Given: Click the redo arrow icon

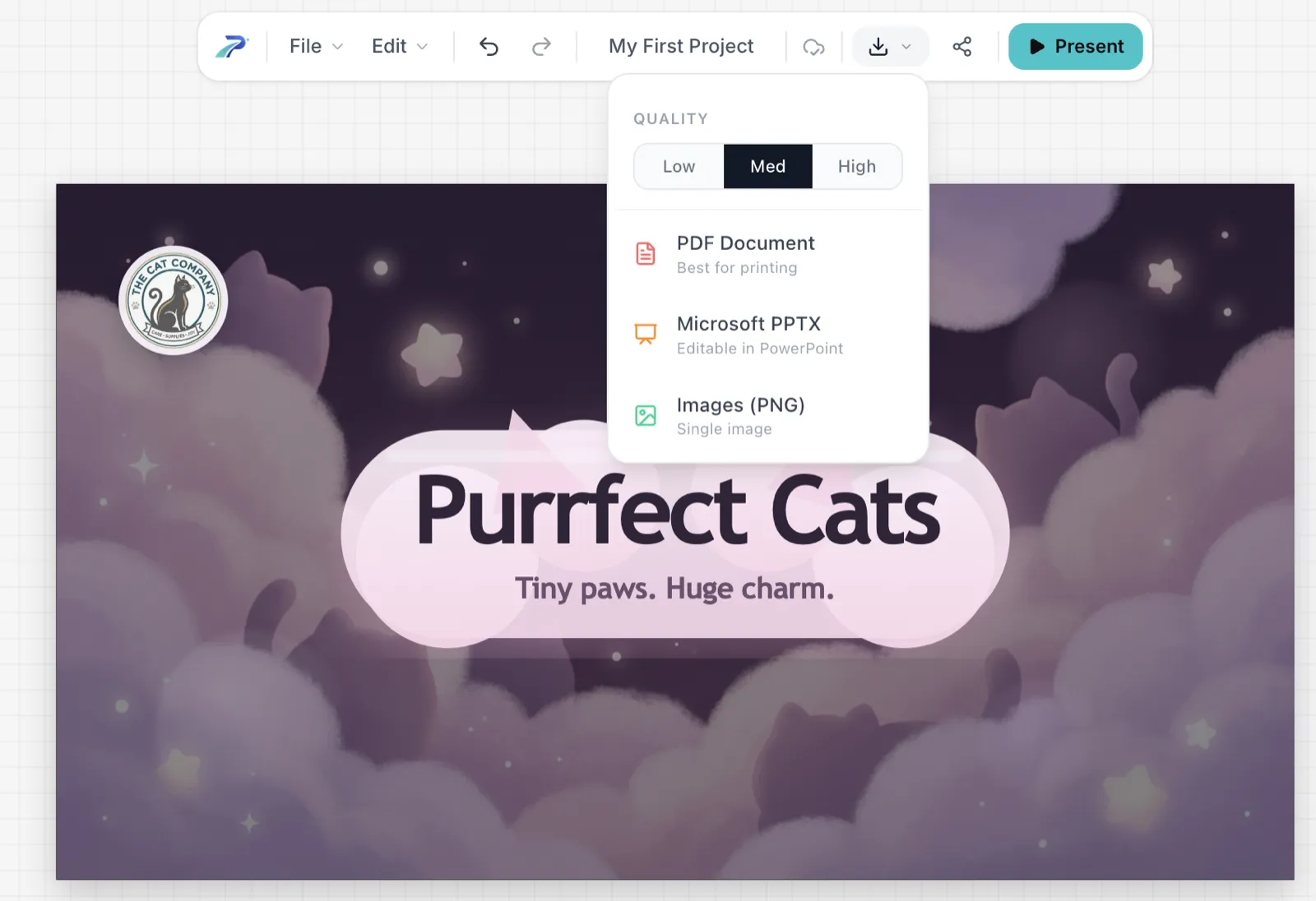Looking at the screenshot, I should [541, 47].
